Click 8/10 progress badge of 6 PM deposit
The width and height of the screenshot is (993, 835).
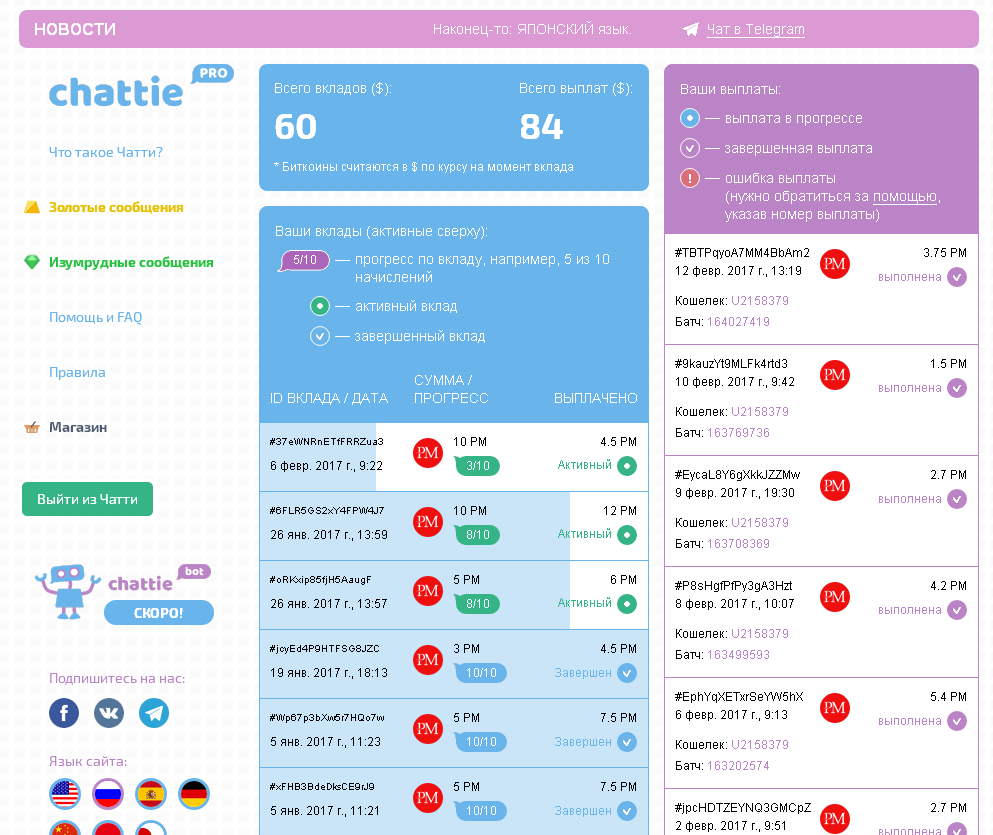pyautogui.click(x=477, y=604)
